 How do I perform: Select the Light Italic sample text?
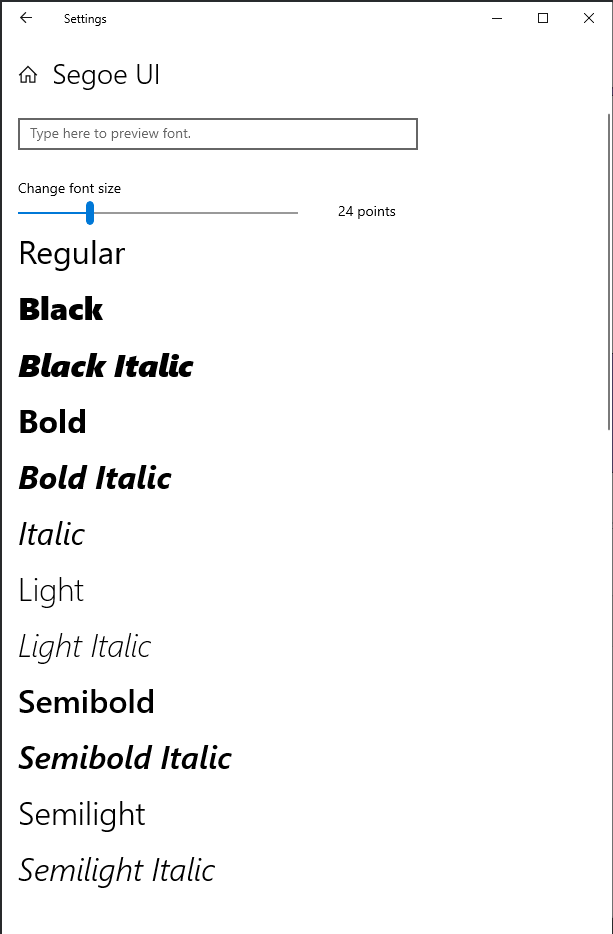coord(85,646)
